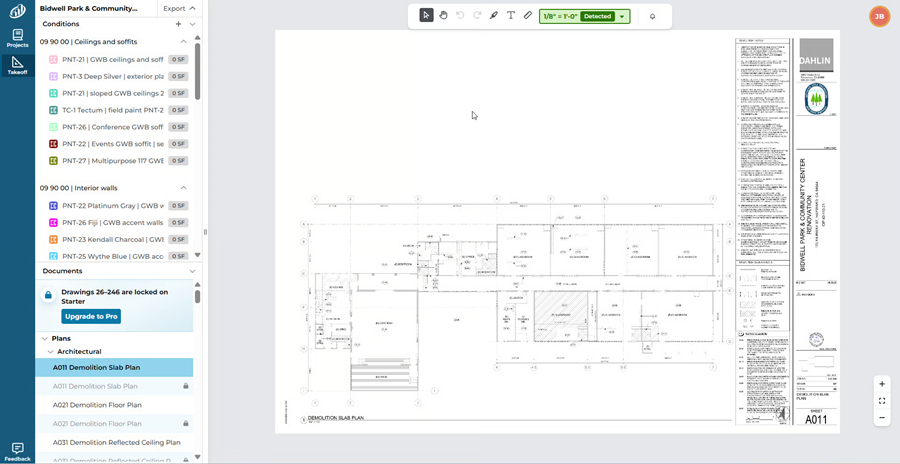Viewport: 900px width, 464px height.
Task: Open the JB user avatar menu
Action: pyautogui.click(x=879, y=17)
